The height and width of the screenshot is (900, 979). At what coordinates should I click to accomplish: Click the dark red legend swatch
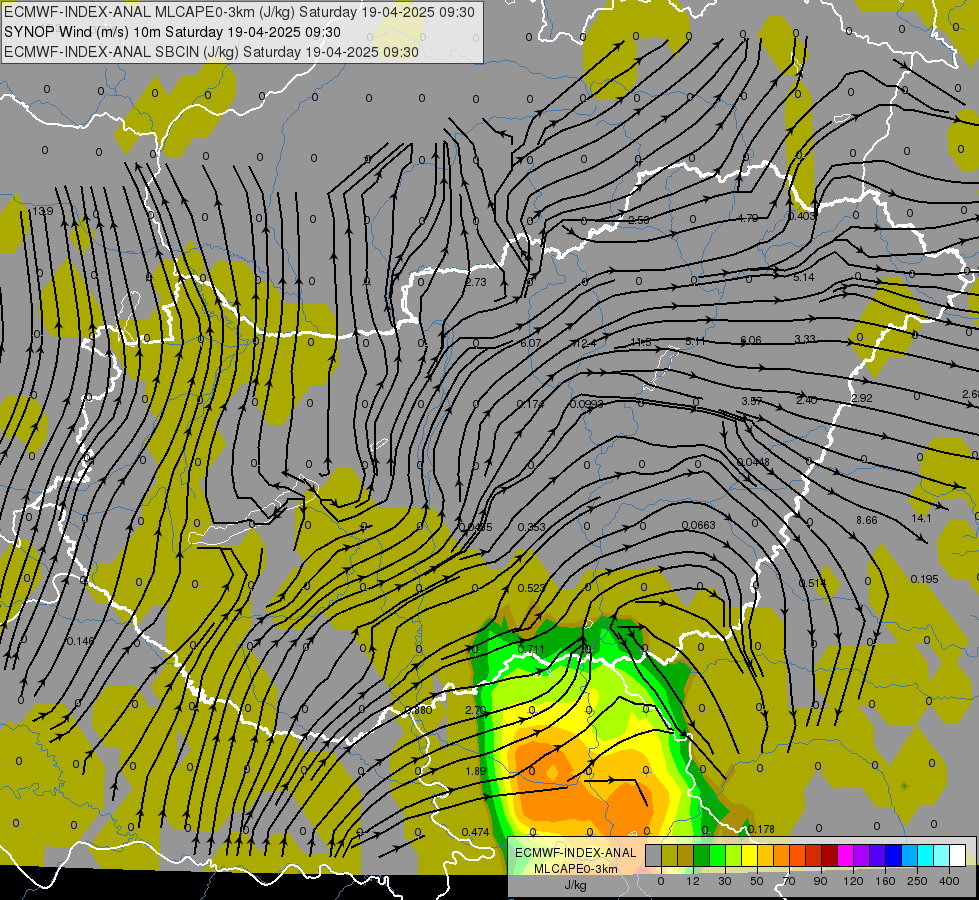[830, 855]
